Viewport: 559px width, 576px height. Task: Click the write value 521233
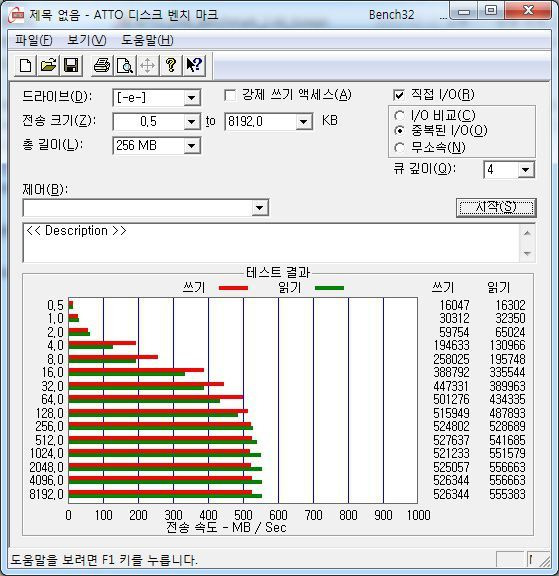pyautogui.click(x=451, y=453)
